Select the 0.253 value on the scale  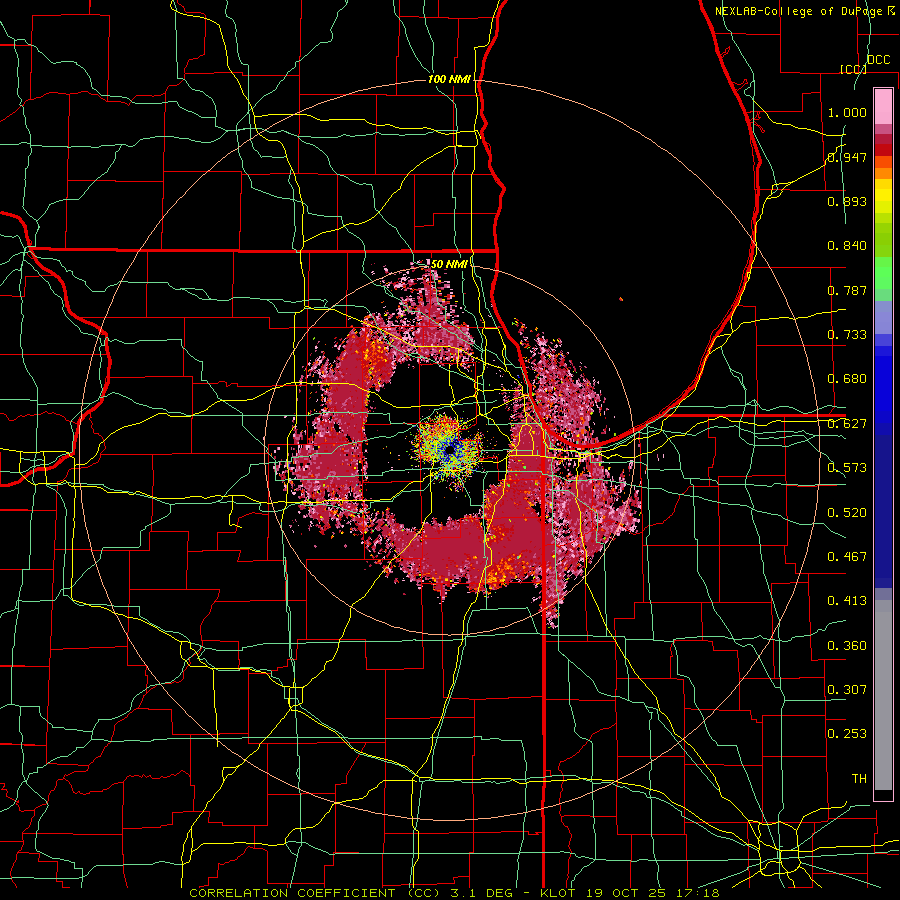coord(847,734)
